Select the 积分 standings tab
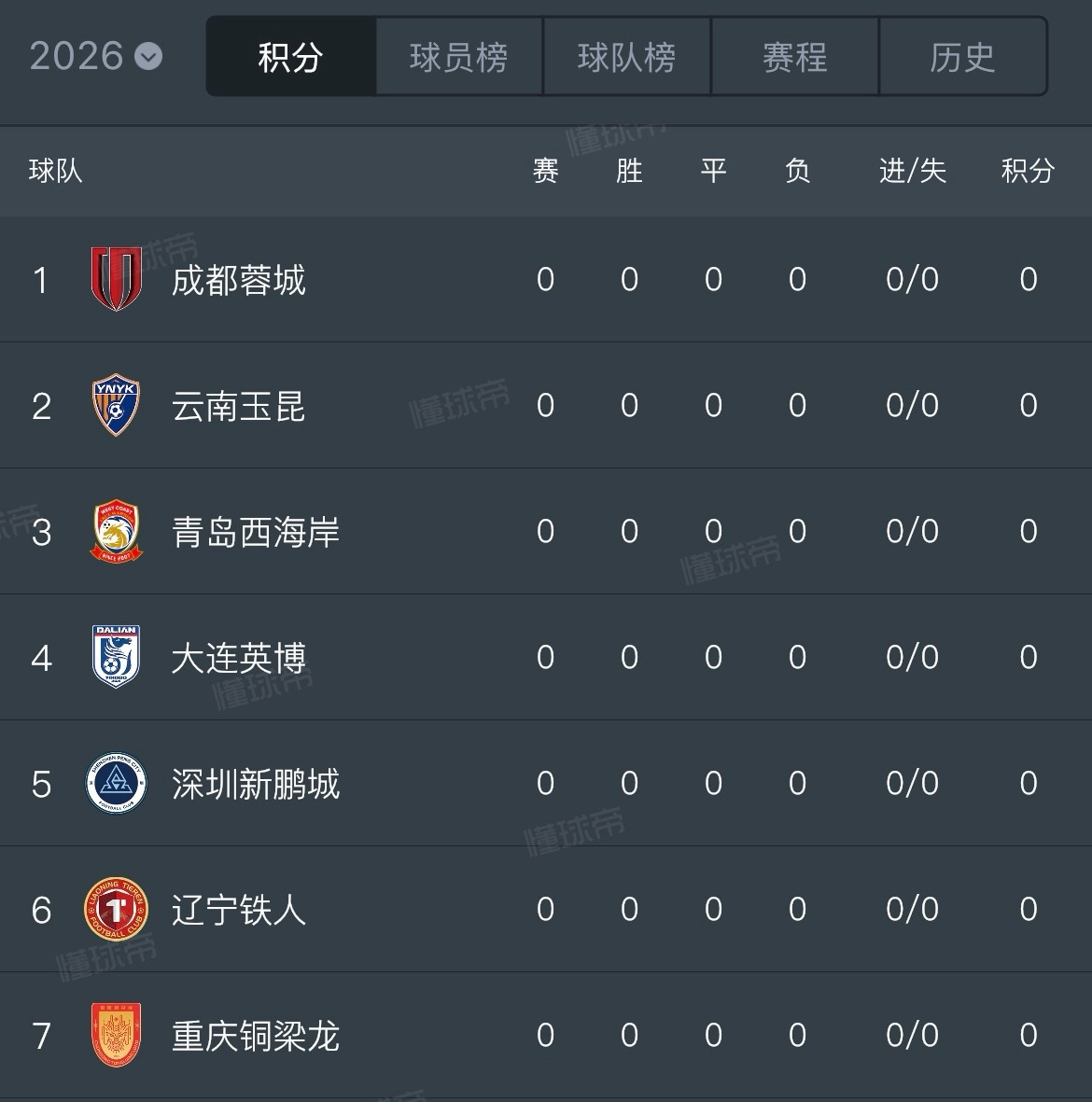The image size is (1092, 1102). coord(290,57)
